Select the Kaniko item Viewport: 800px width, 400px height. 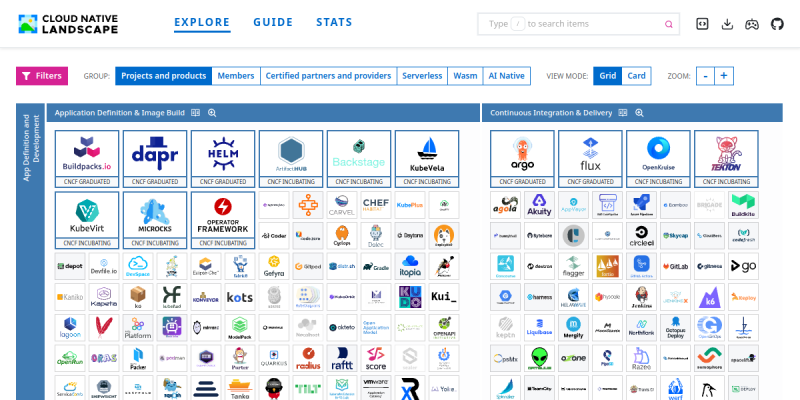click(x=70, y=297)
